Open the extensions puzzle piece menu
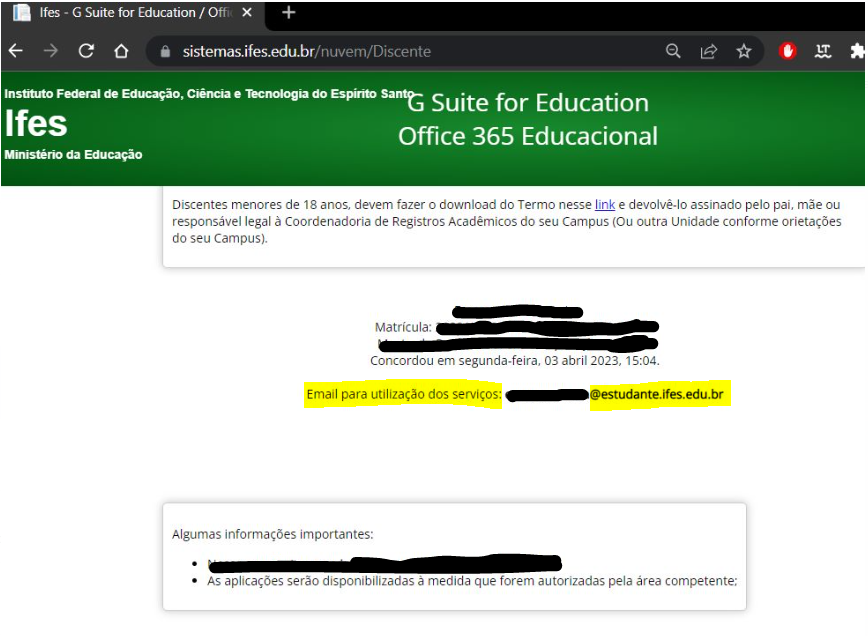 [857, 51]
